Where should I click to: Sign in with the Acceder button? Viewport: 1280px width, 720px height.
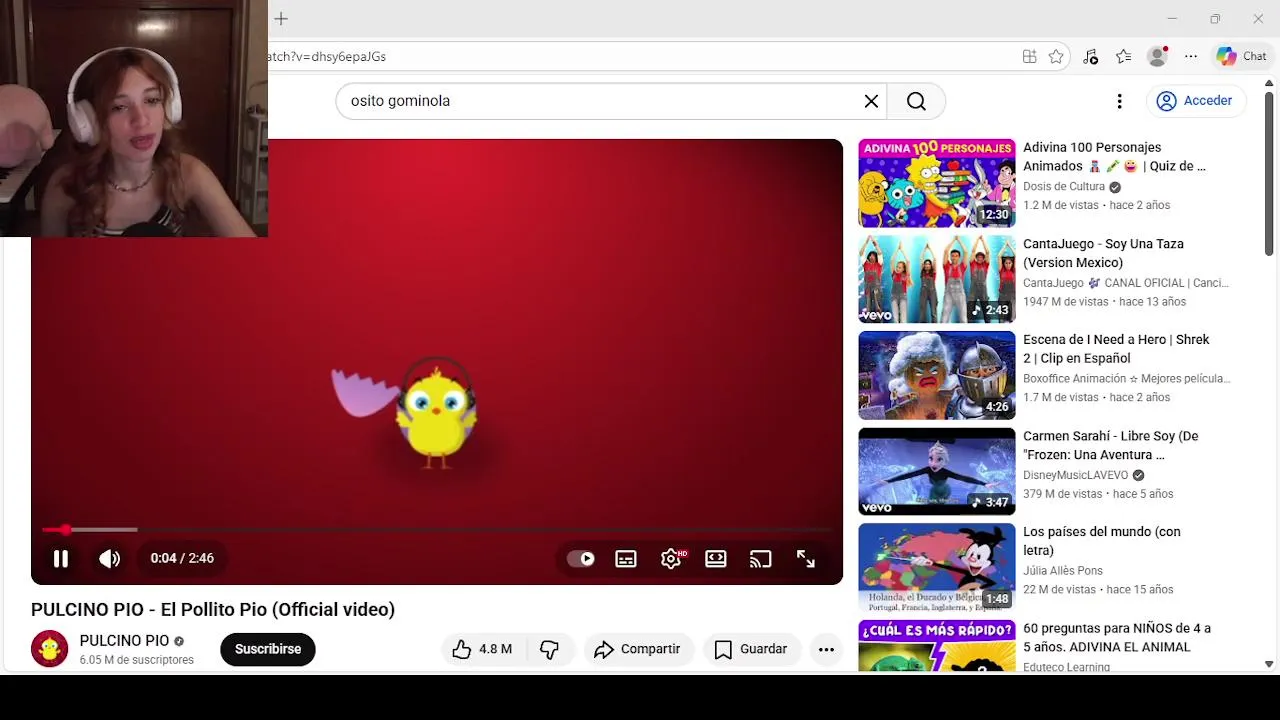(x=1195, y=101)
